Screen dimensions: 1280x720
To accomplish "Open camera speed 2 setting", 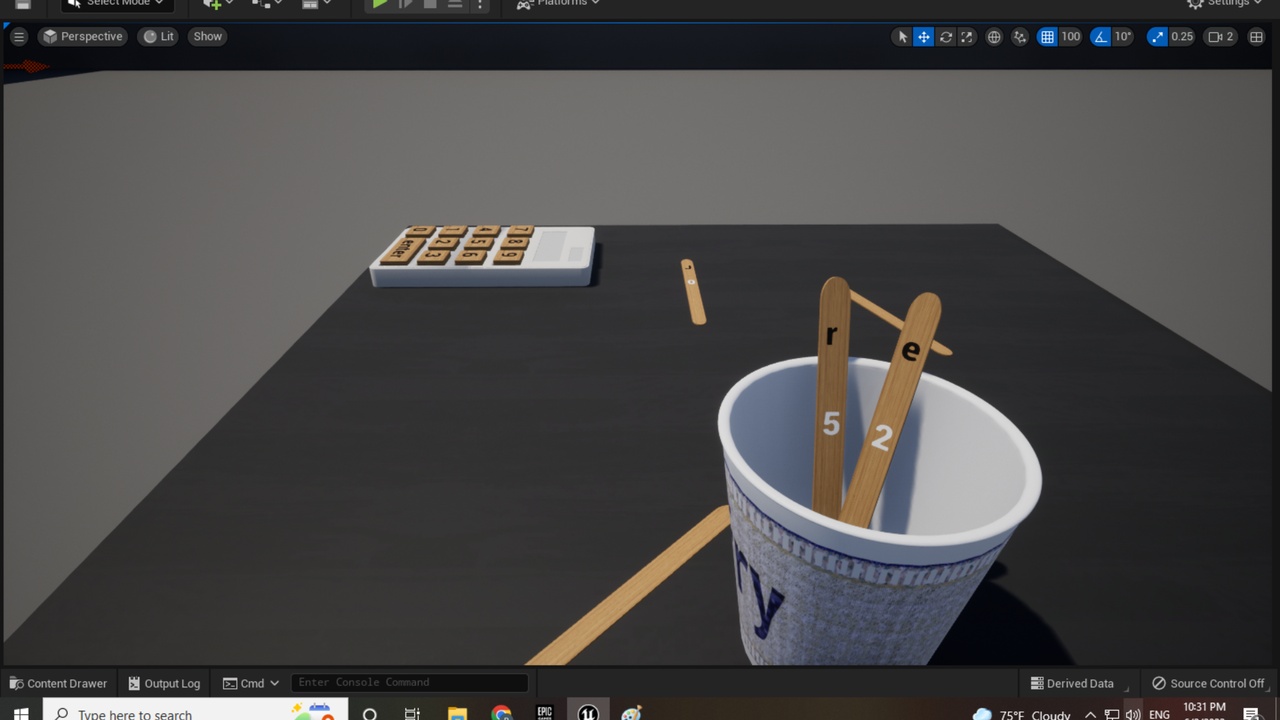I will tap(1221, 37).
